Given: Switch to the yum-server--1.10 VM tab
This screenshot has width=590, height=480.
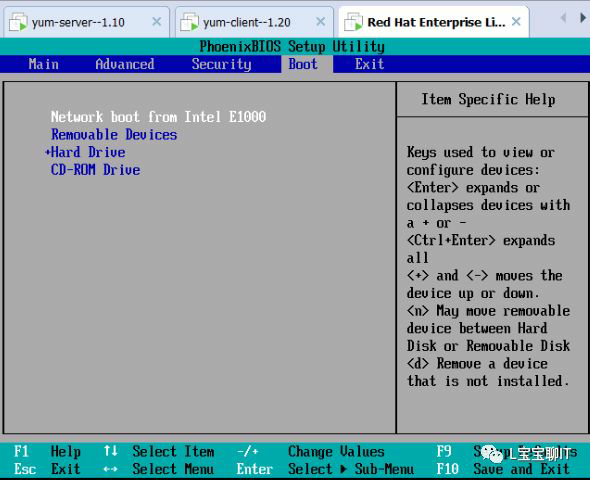Looking at the screenshot, I should tap(86, 22).
